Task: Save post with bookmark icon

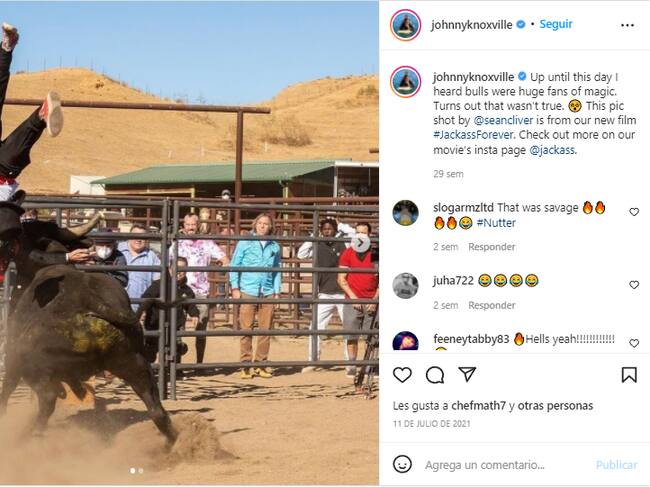Action: pos(629,375)
